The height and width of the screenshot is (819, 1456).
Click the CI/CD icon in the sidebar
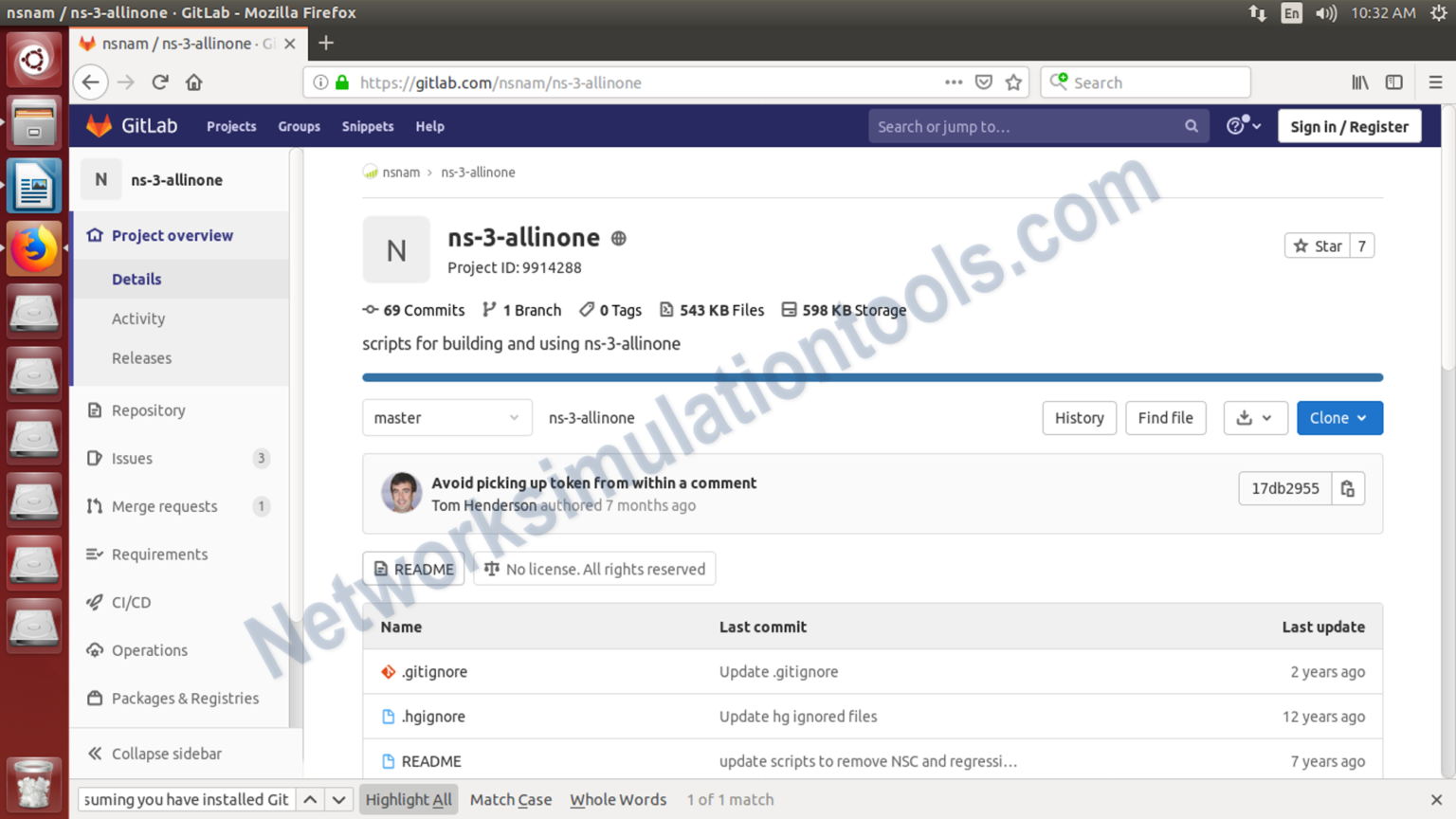(94, 602)
